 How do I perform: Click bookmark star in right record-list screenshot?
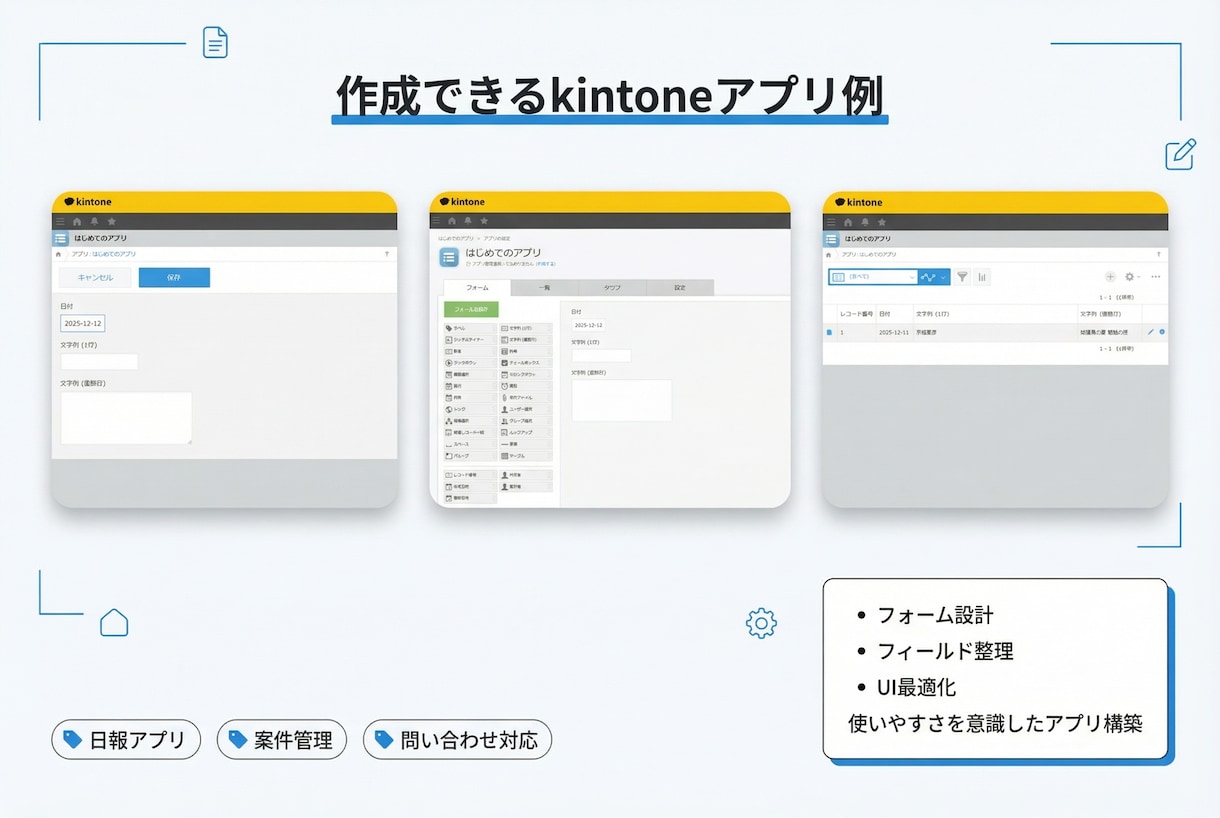[882, 222]
